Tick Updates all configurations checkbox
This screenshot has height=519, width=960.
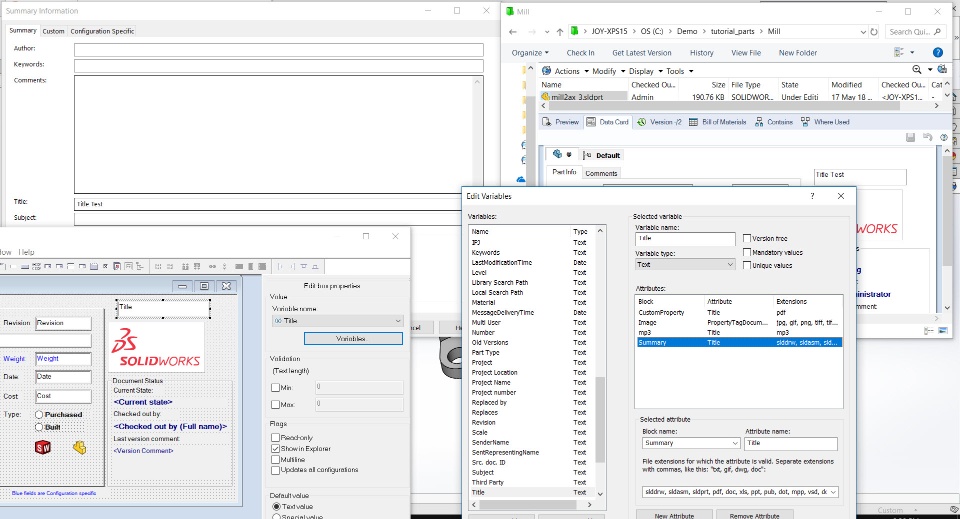(x=276, y=470)
